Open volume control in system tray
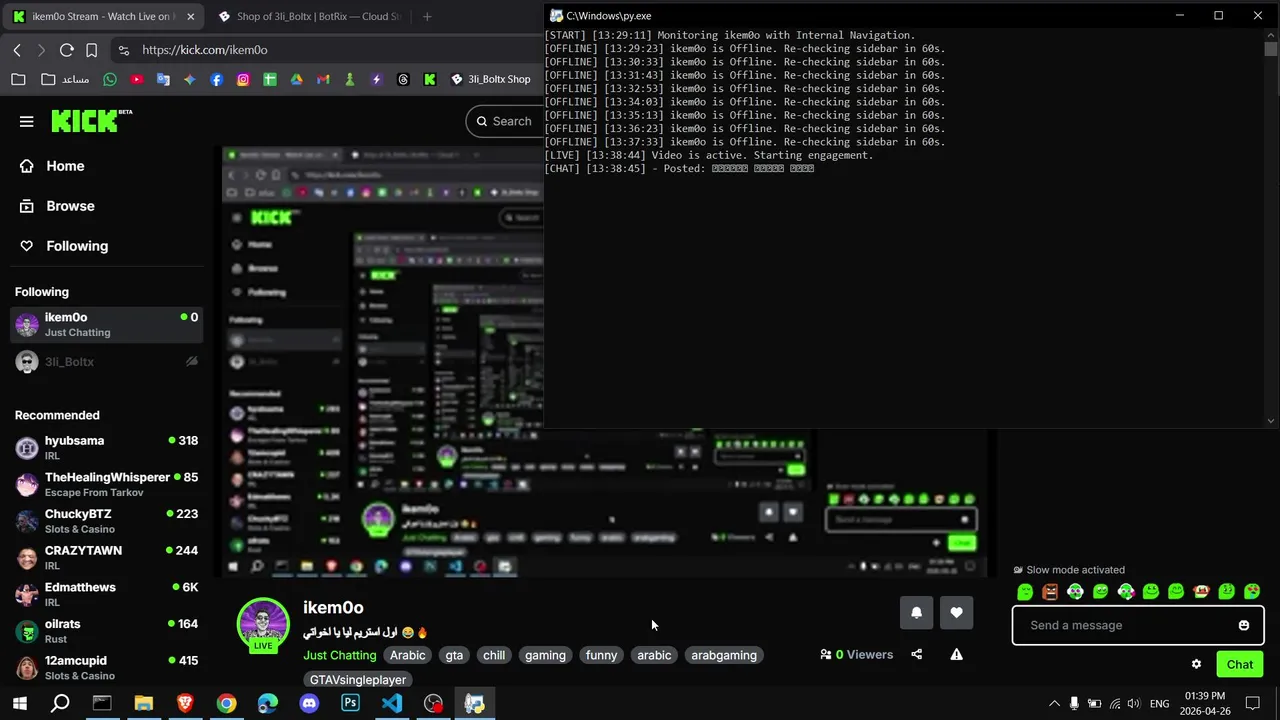This screenshot has height=720, width=1280. pyautogui.click(x=1135, y=704)
